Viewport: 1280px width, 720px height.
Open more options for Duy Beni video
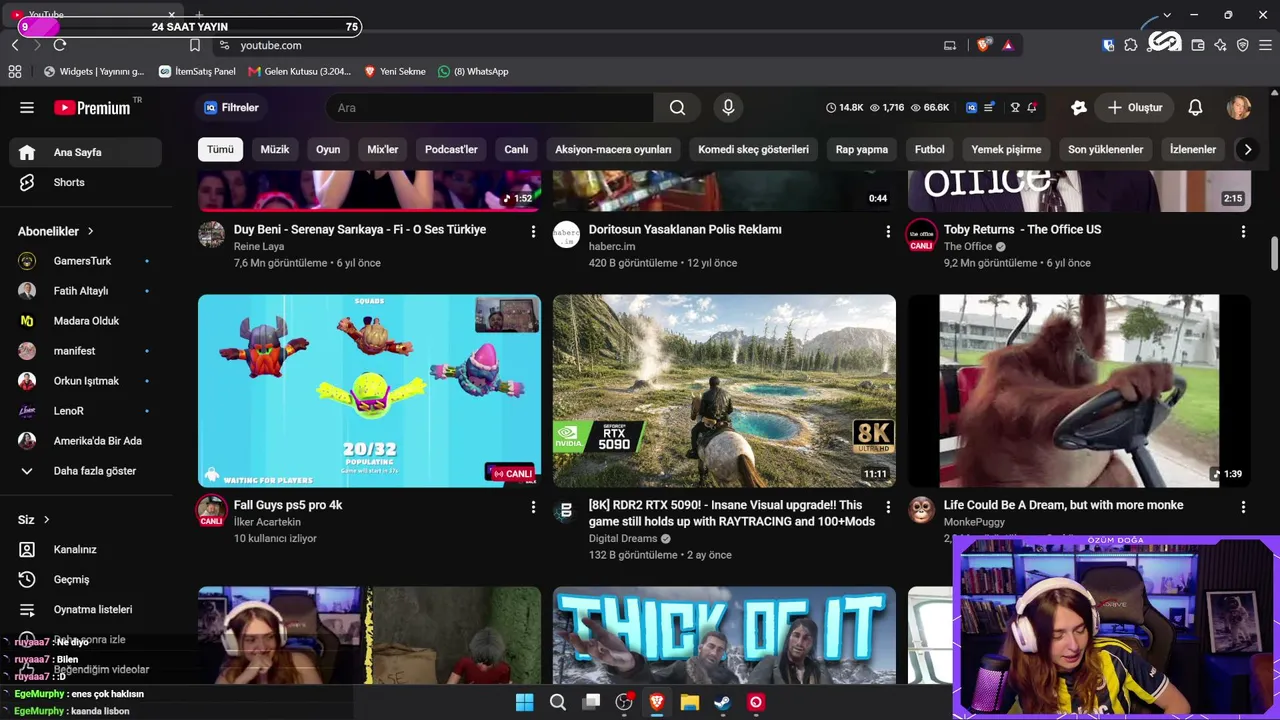(533, 231)
